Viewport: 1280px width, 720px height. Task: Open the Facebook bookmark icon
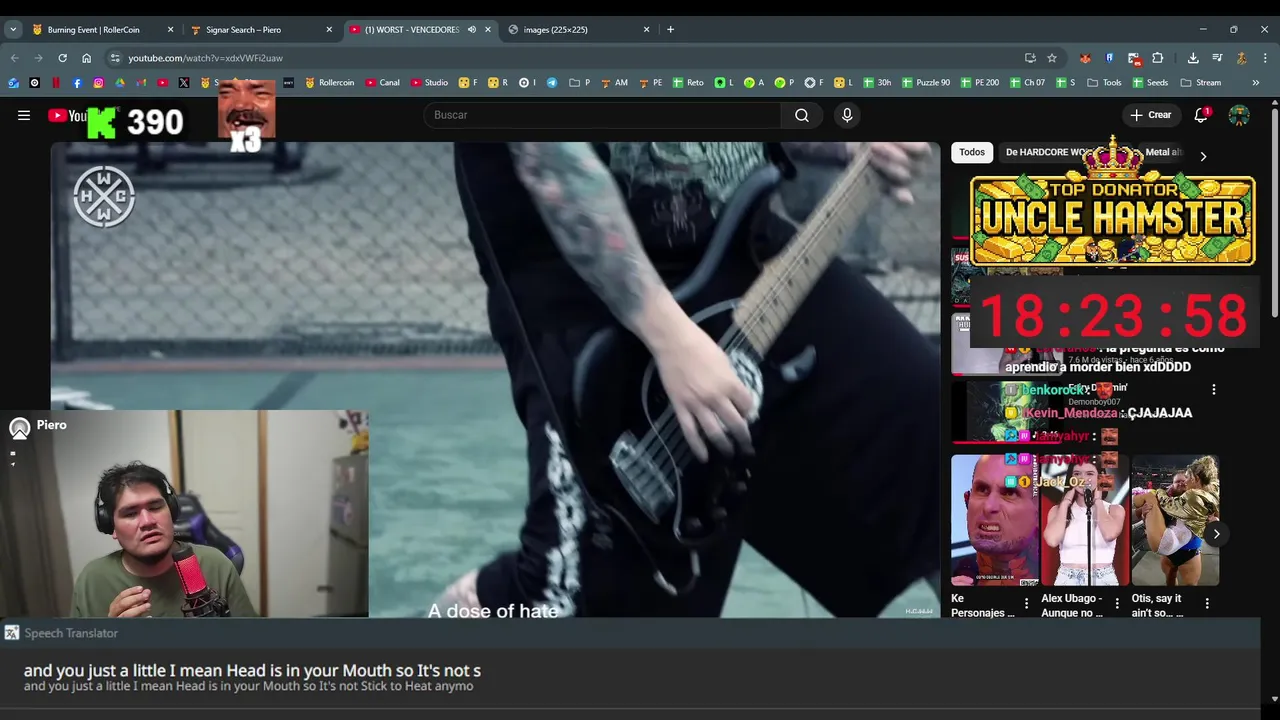[77, 83]
